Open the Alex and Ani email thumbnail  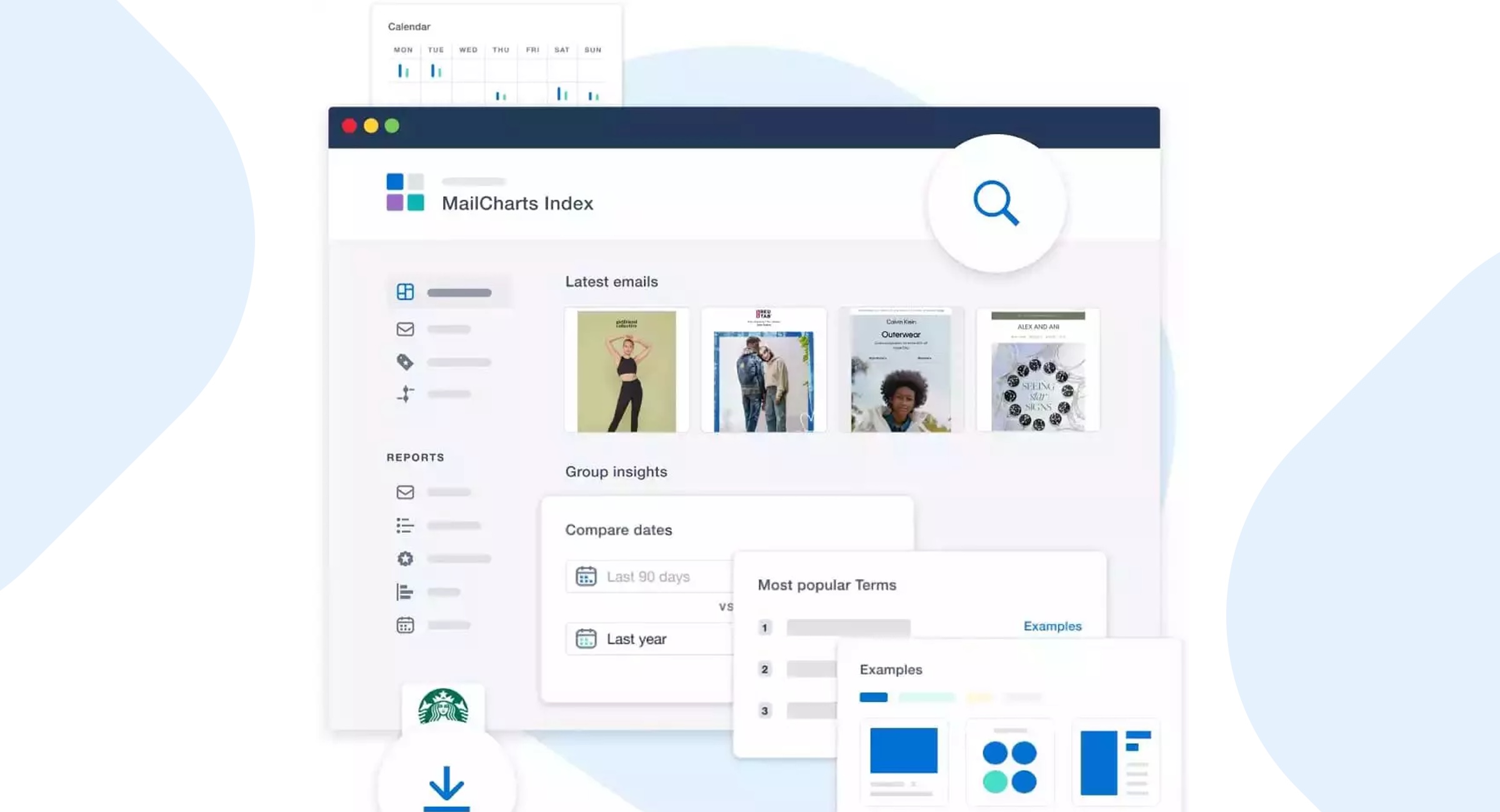pos(1038,370)
